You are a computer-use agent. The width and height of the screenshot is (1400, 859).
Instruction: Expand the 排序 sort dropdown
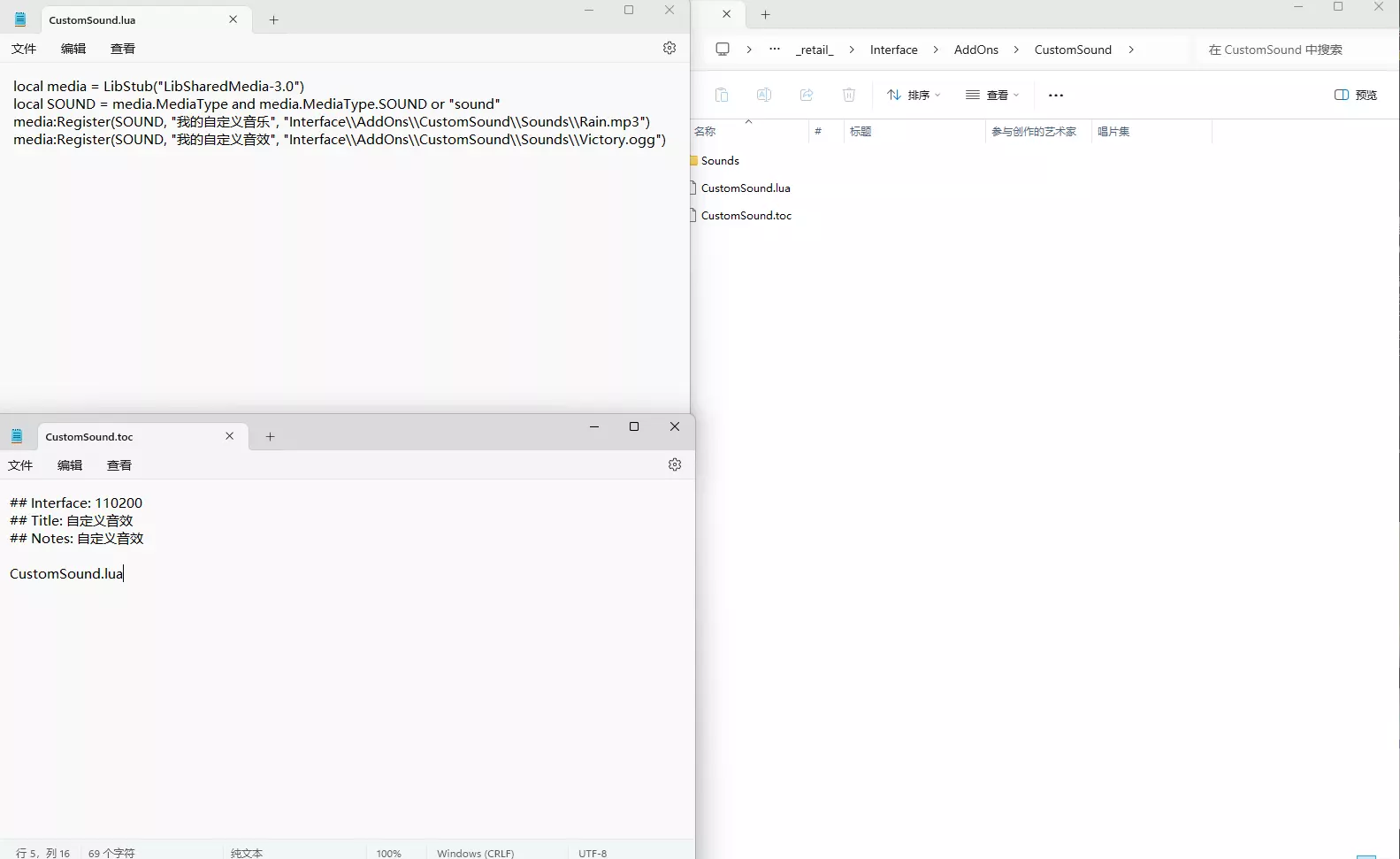pyautogui.click(x=914, y=95)
